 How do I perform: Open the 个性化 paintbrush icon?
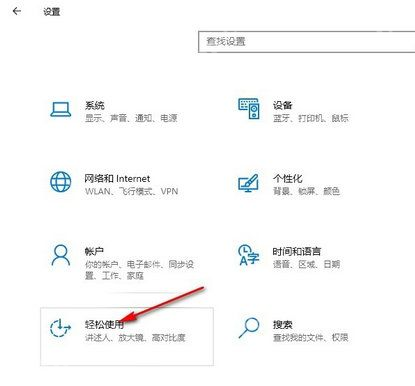(x=248, y=183)
